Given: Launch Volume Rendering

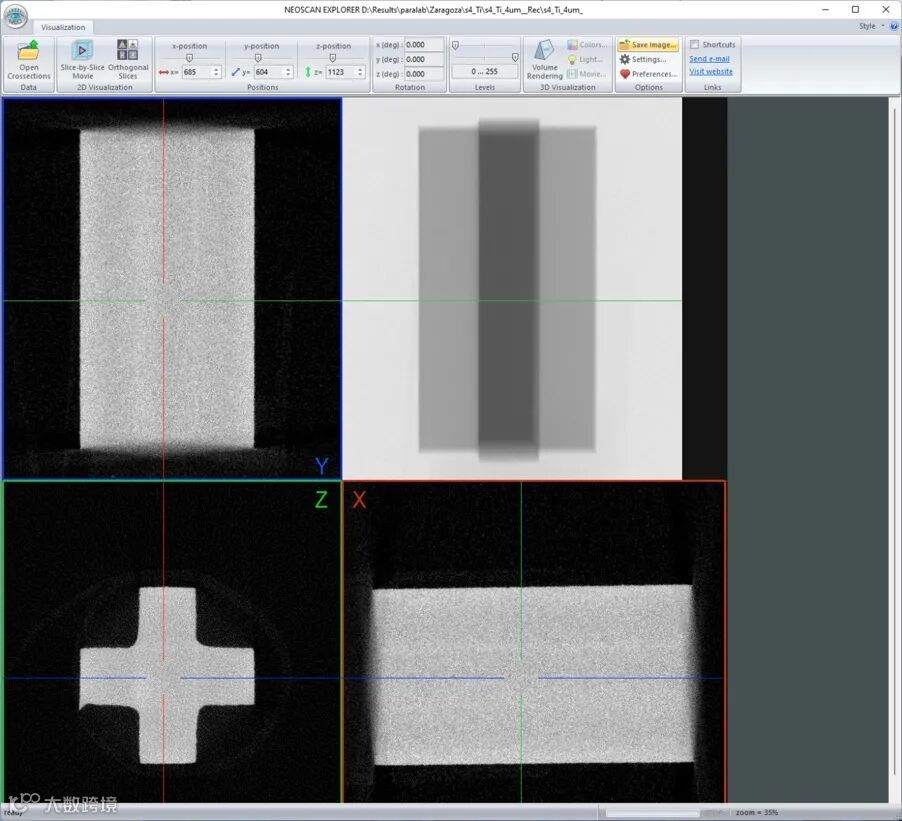Looking at the screenshot, I should tap(545, 54).
